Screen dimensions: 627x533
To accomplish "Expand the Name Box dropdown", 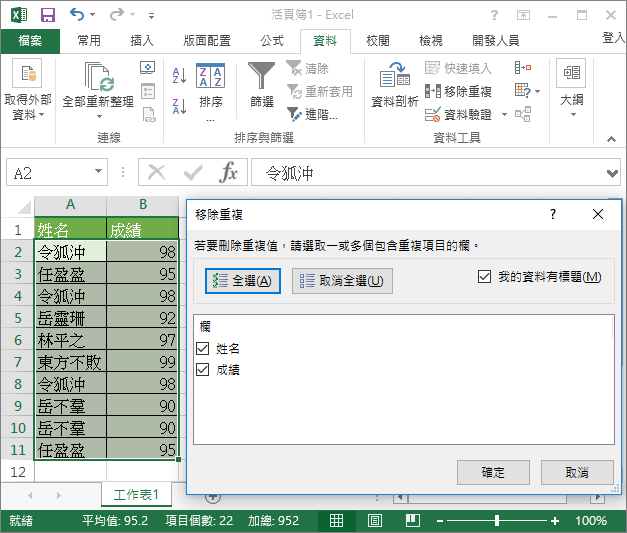I will (x=98, y=172).
